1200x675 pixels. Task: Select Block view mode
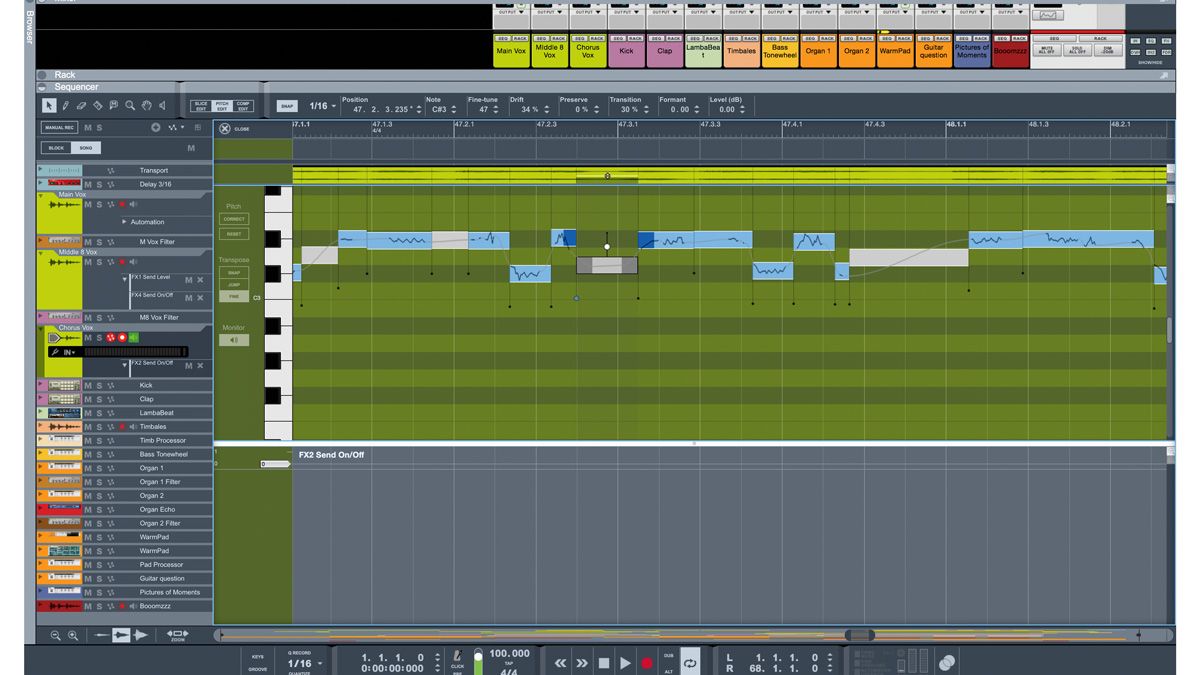tap(56, 148)
